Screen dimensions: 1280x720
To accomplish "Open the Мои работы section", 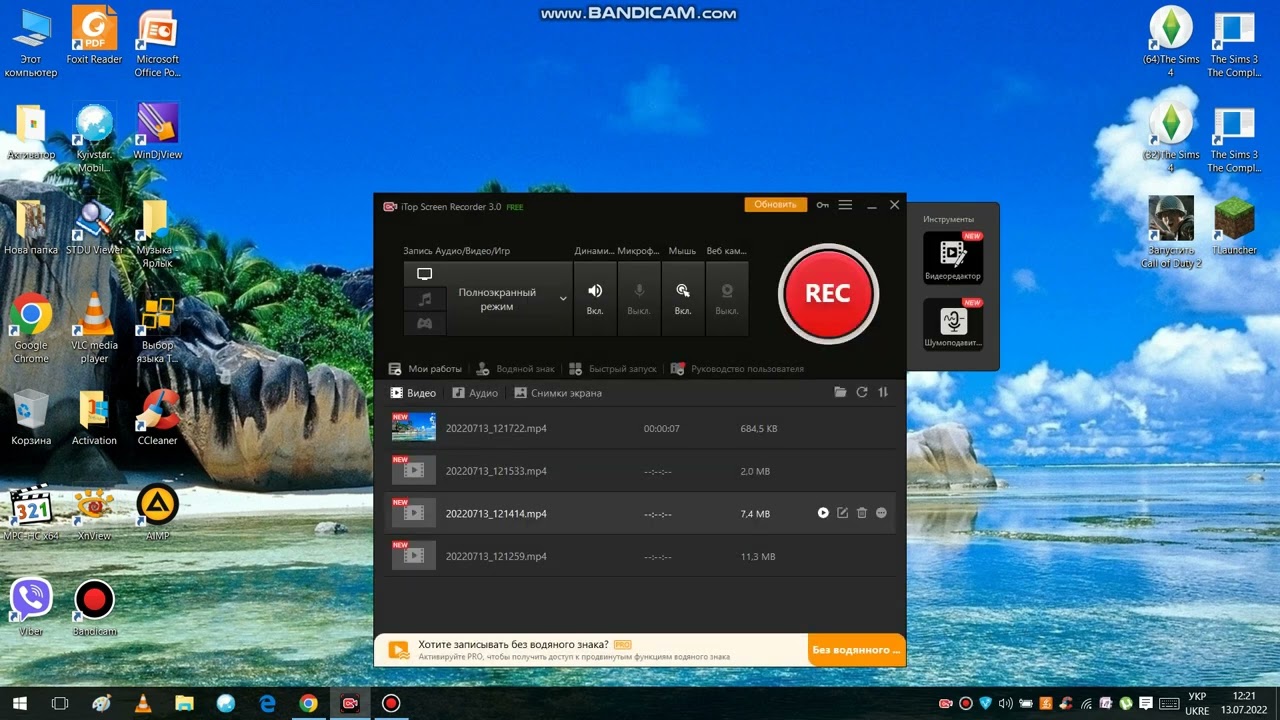I will pos(426,369).
